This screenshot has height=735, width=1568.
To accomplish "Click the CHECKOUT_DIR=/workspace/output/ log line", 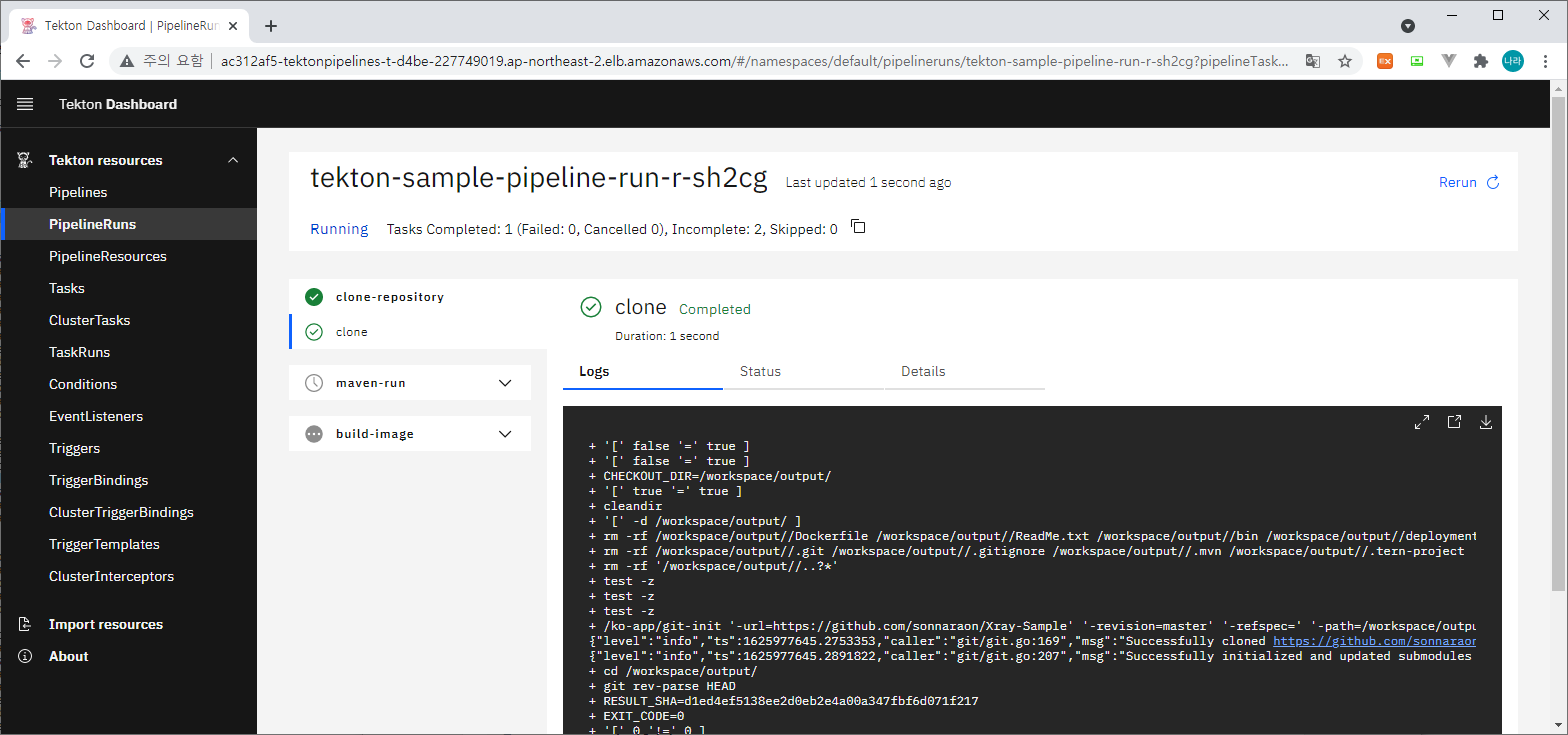I will coord(710,476).
